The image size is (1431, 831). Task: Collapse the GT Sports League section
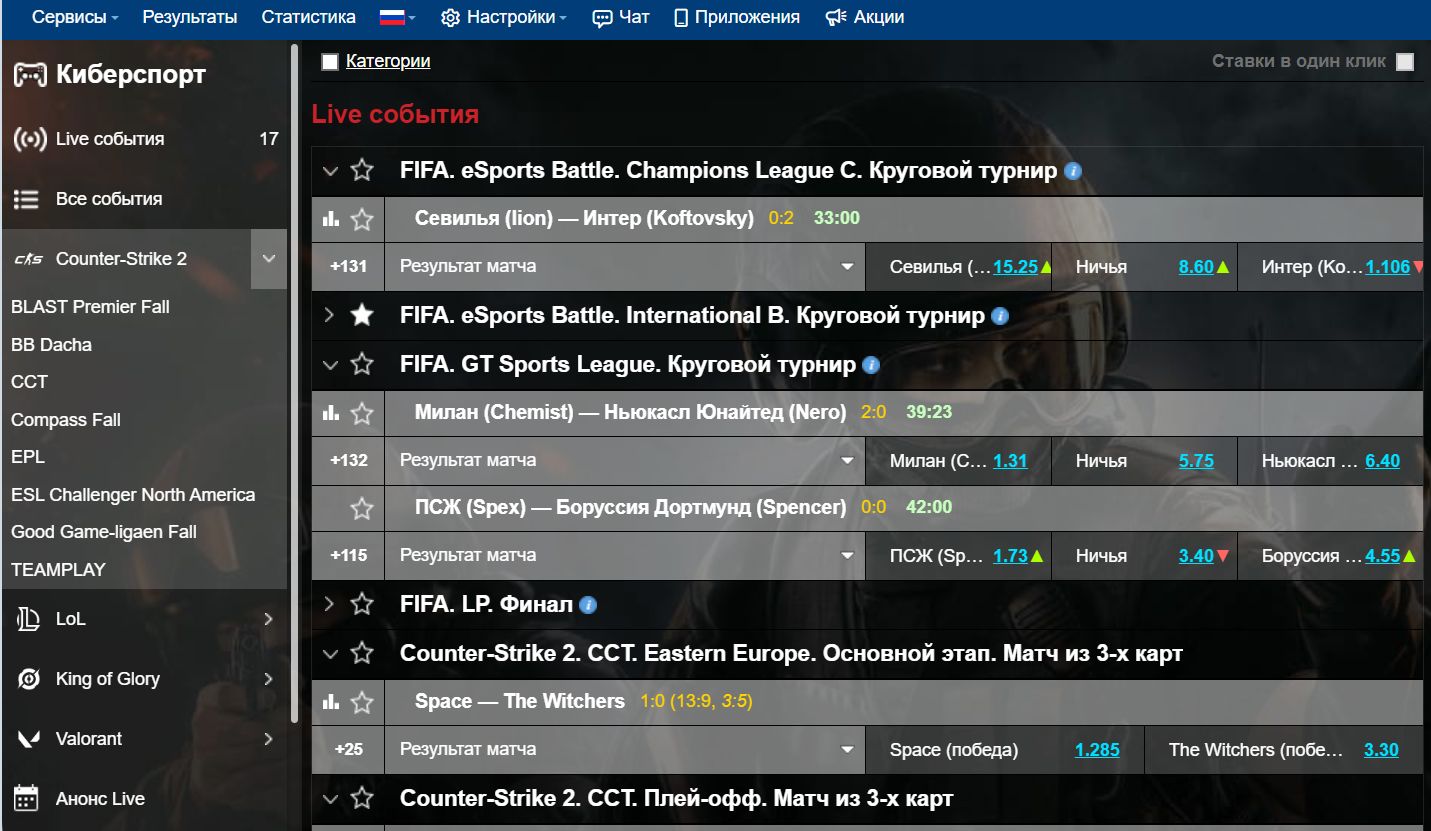pos(330,365)
